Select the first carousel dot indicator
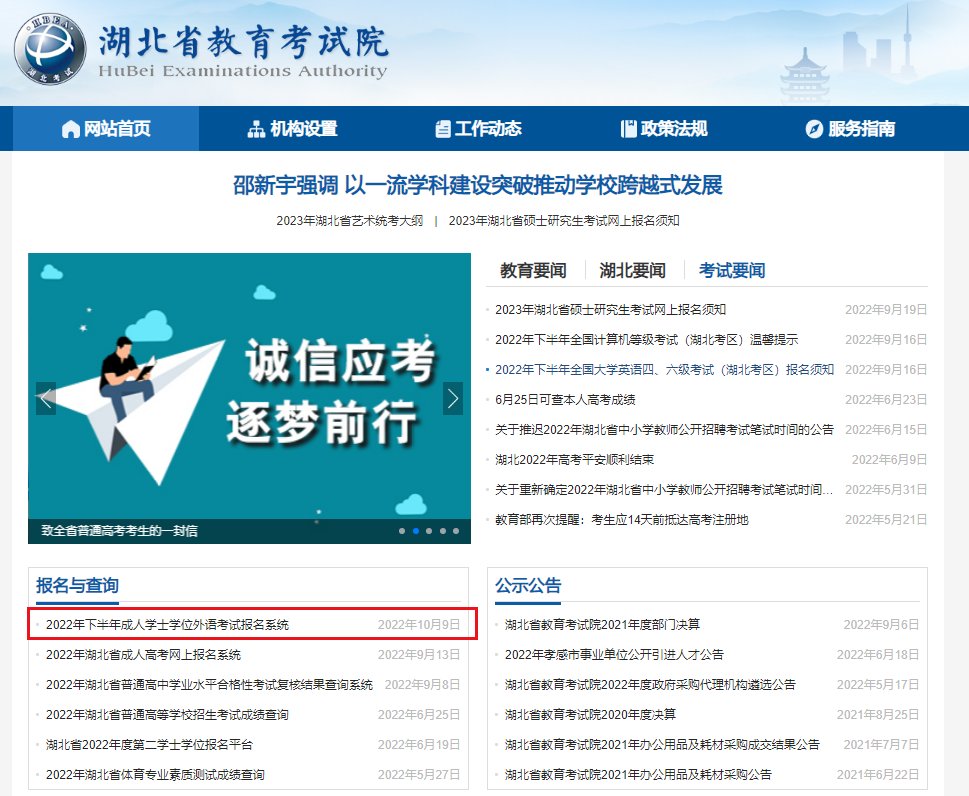The image size is (969, 796). pyautogui.click(x=402, y=531)
